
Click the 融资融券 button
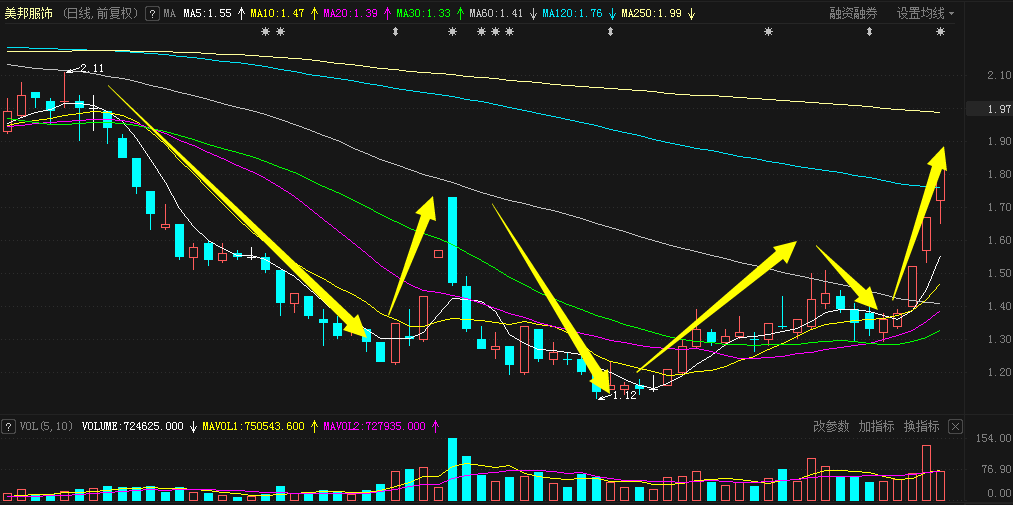(x=853, y=14)
